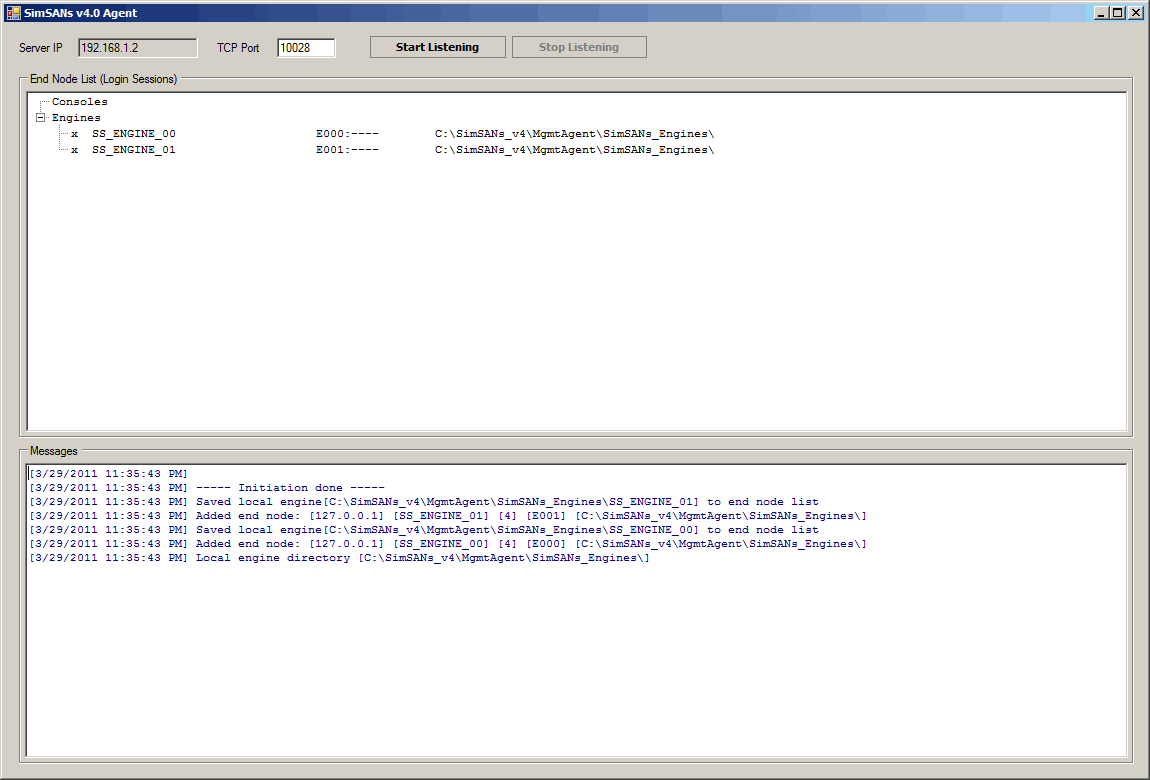
Task: Select SS_ENGINE_00 in the end node list
Action: [x=133, y=134]
